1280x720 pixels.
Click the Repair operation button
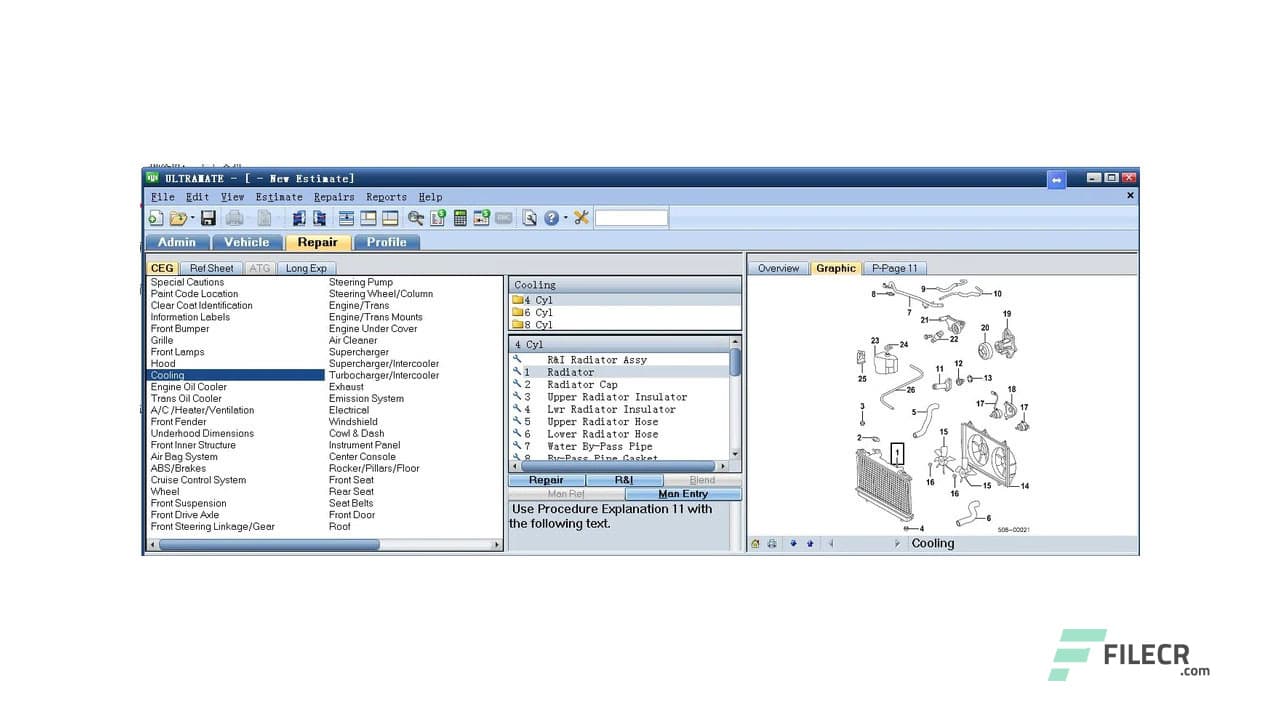(546, 480)
